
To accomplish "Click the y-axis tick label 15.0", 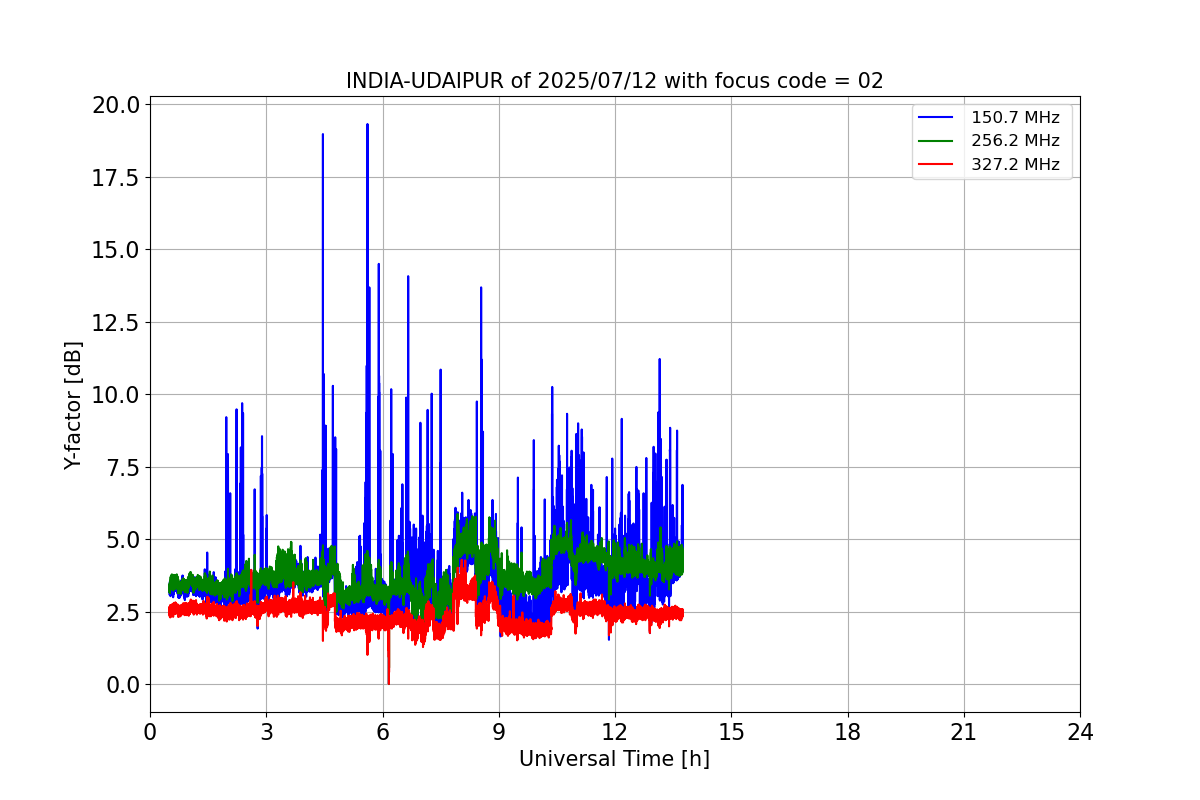I will pos(117,250).
